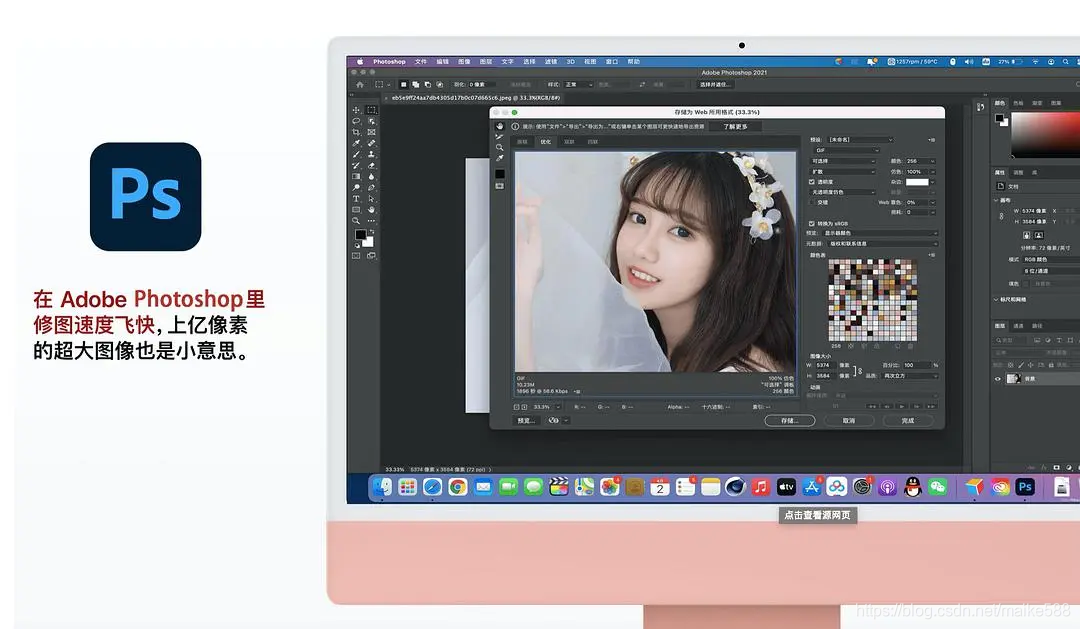
Task: Click the 完成 done button
Action: tap(908, 421)
